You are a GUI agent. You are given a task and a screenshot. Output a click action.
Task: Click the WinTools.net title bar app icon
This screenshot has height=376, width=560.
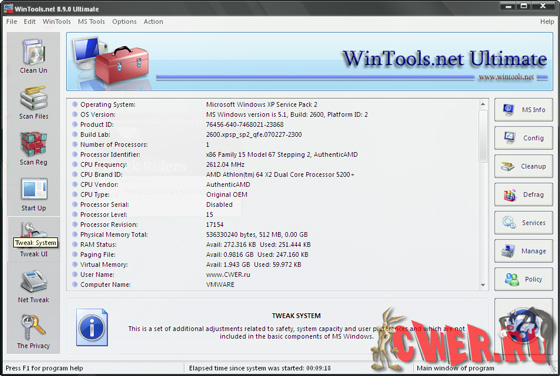click(8, 8)
